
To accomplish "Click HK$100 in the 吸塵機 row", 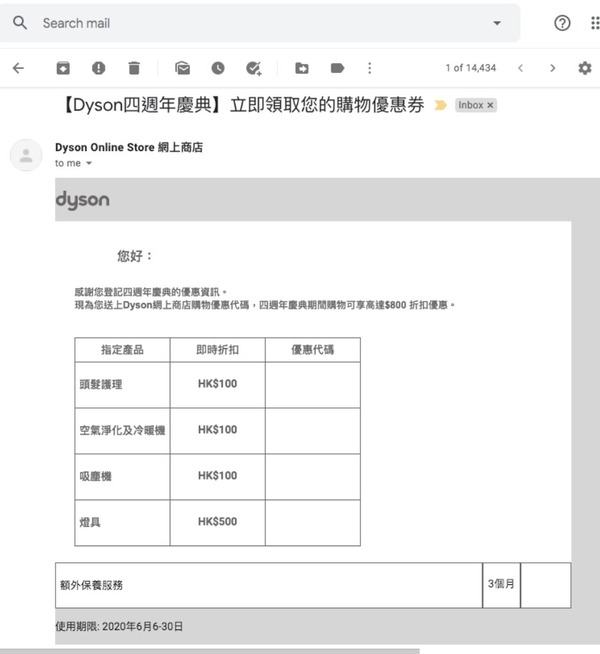I will point(217,475).
